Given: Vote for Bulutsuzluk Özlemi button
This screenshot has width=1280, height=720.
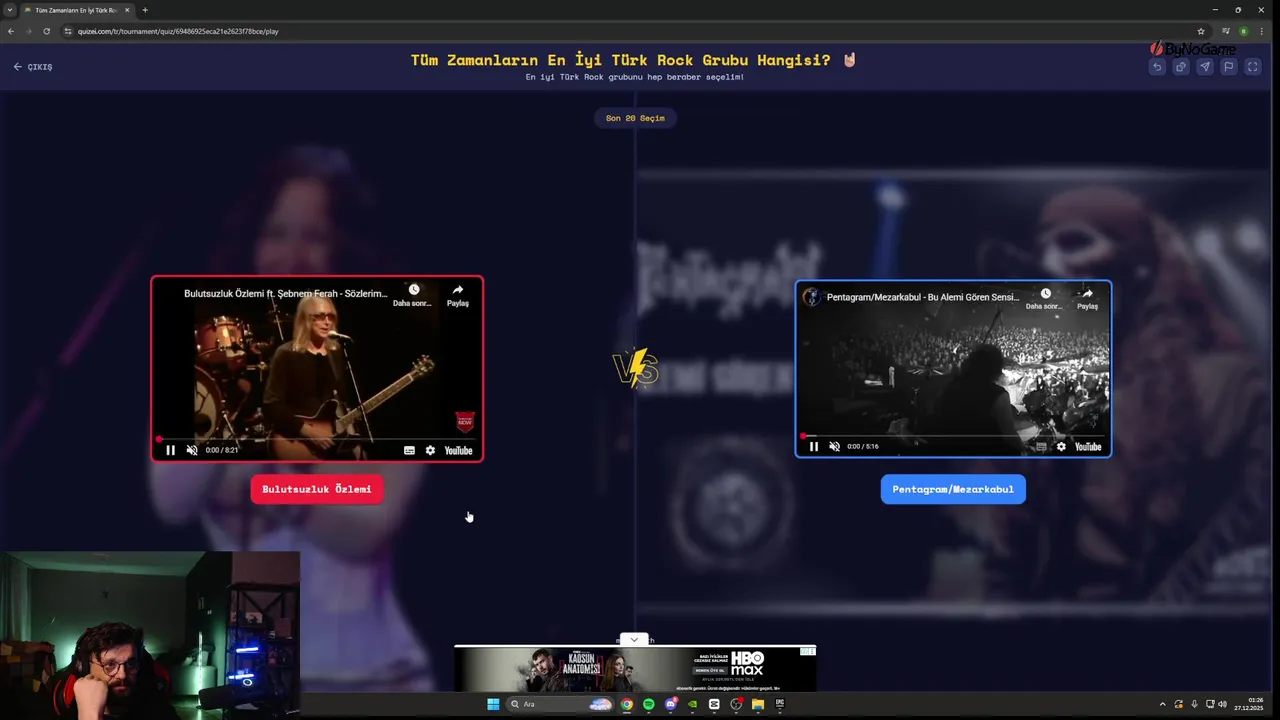Looking at the screenshot, I should 317,489.
